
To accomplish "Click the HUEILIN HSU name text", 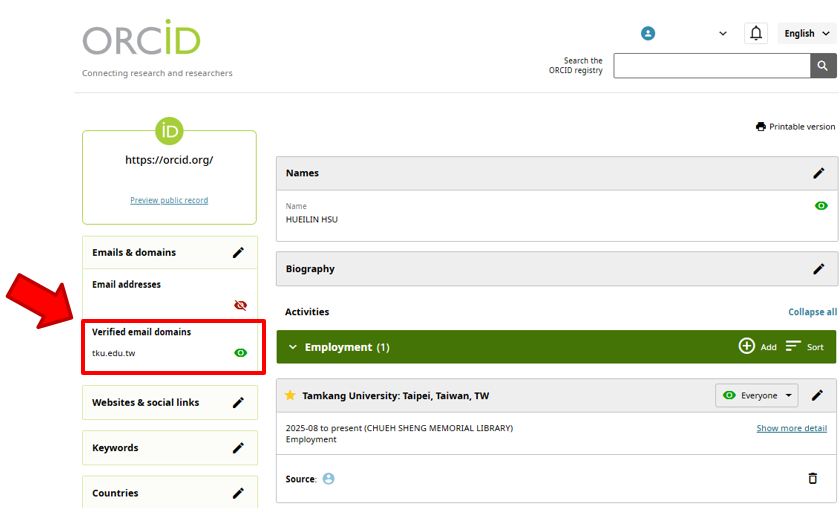I will pyautogui.click(x=311, y=219).
